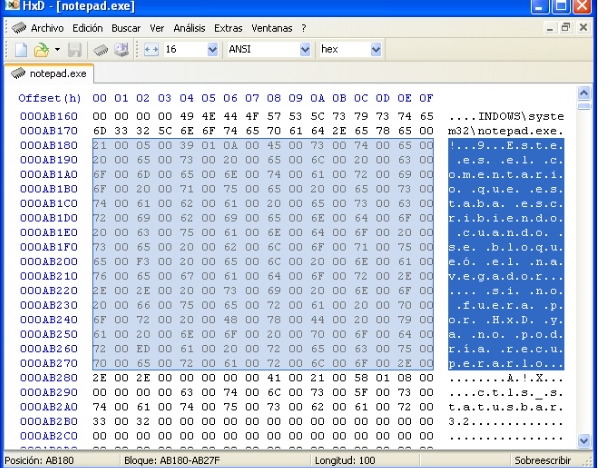Open the Extras menu
The height and width of the screenshot is (468, 598).
pyautogui.click(x=228, y=28)
